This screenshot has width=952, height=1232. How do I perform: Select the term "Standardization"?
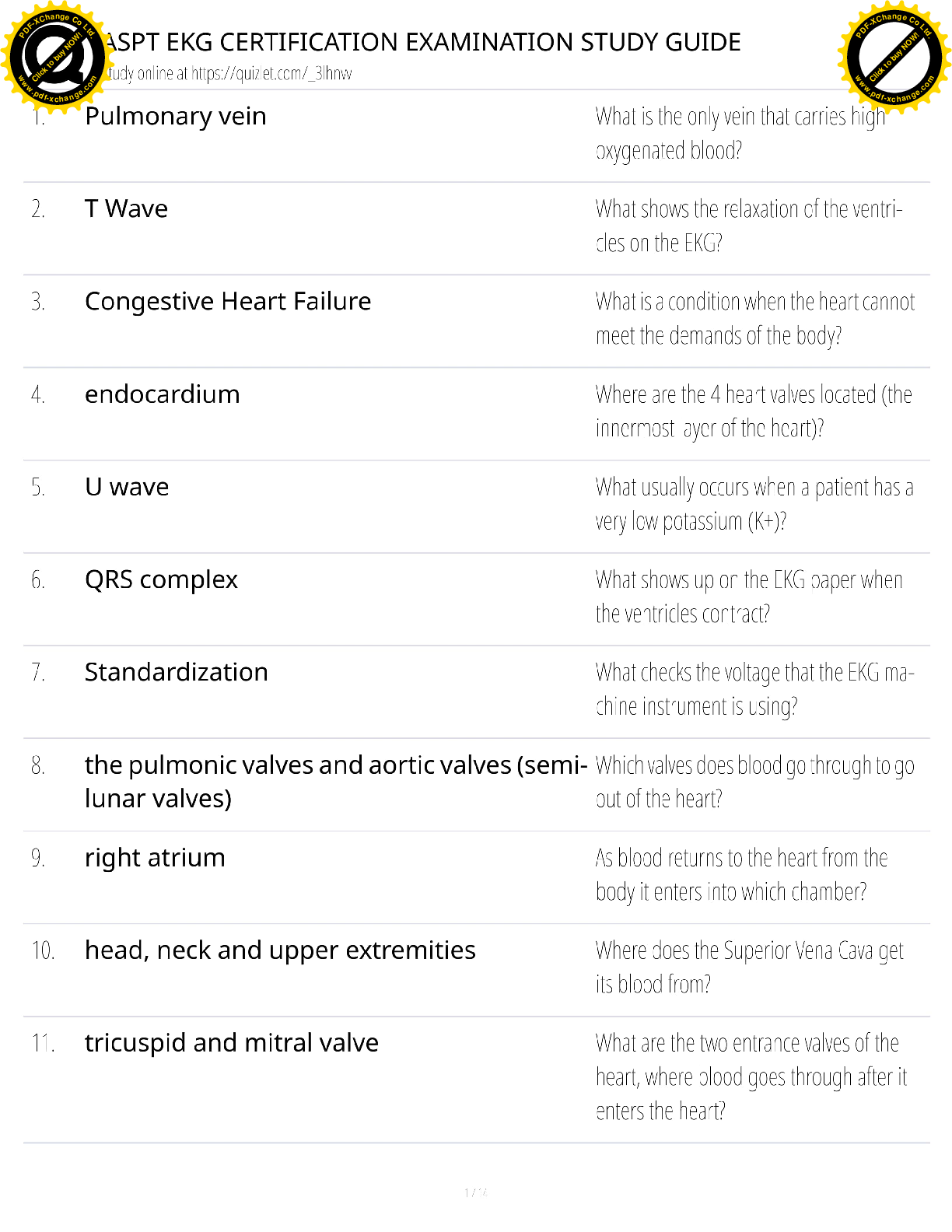pos(176,672)
